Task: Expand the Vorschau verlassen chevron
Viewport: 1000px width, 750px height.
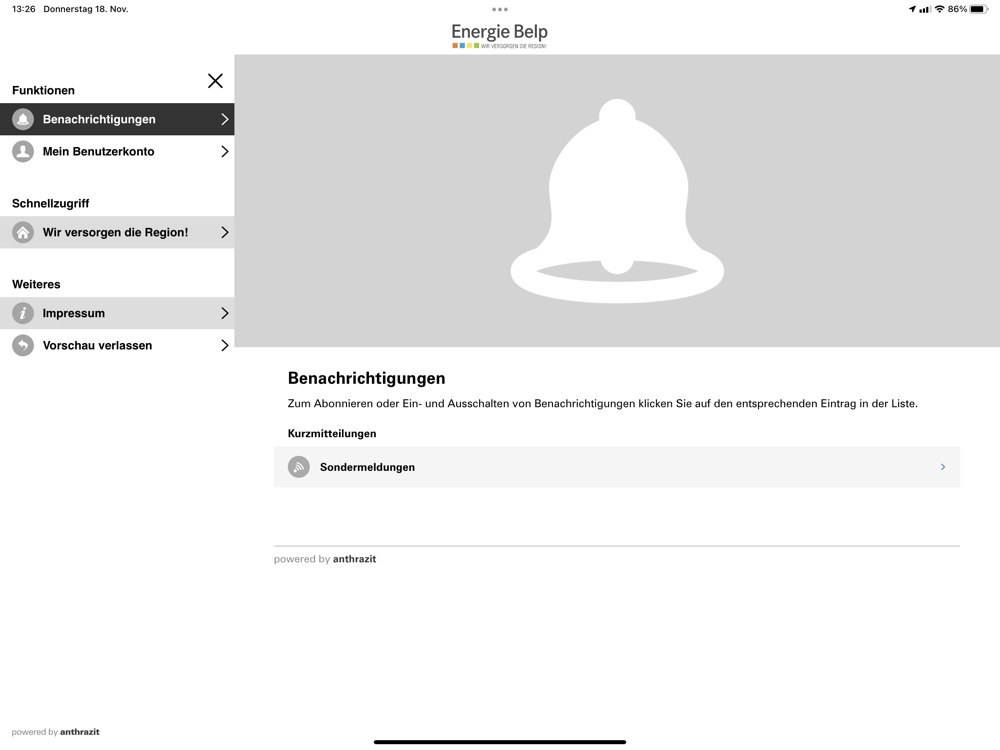Action: [x=224, y=345]
